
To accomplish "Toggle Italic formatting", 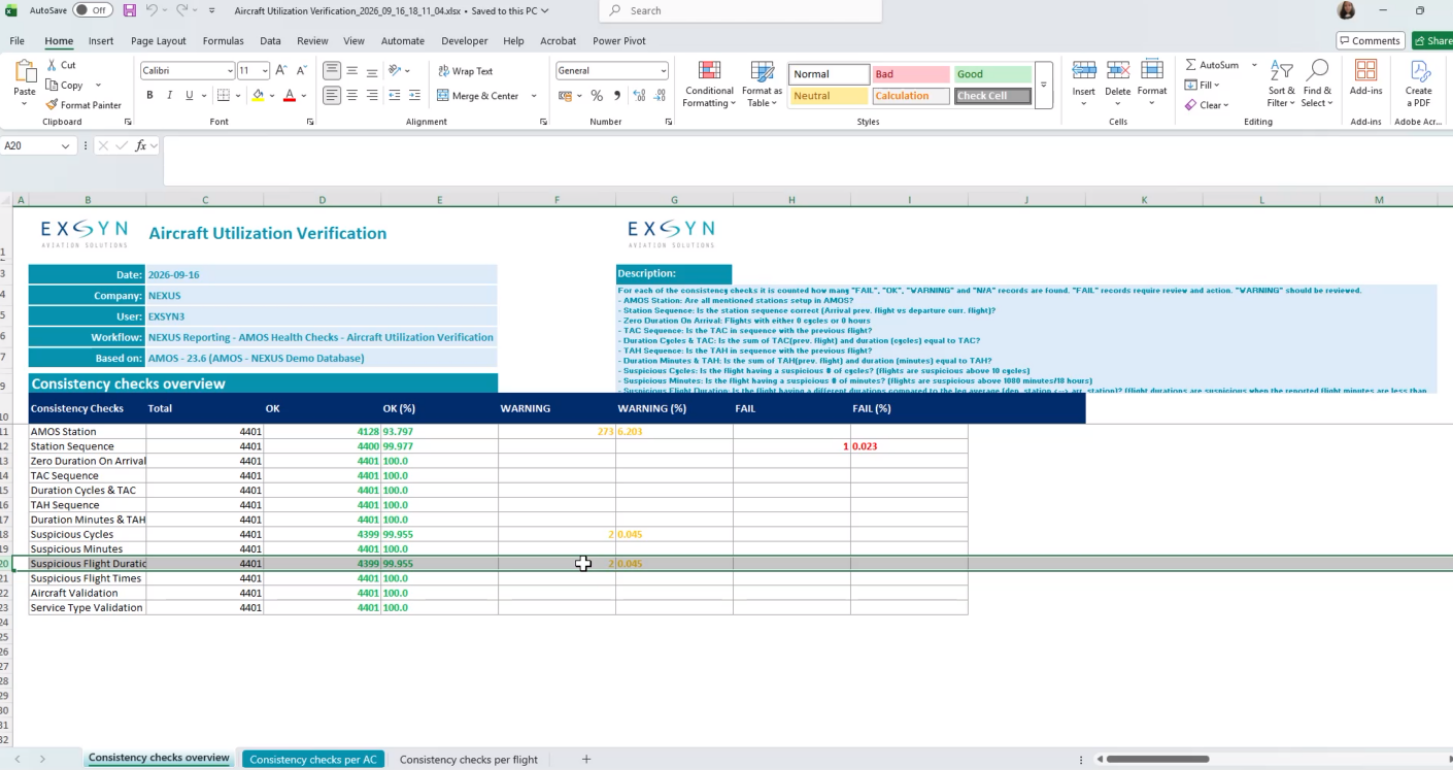I will (x=169, y=96).
